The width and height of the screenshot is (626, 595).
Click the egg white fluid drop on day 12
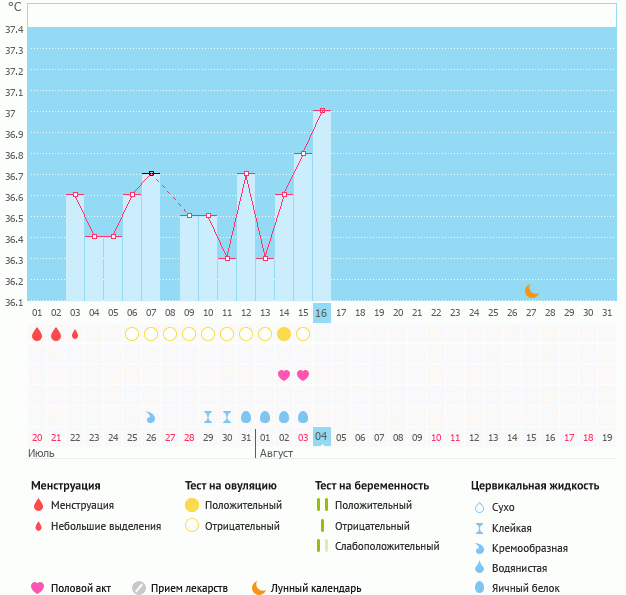tap(246, 417)
